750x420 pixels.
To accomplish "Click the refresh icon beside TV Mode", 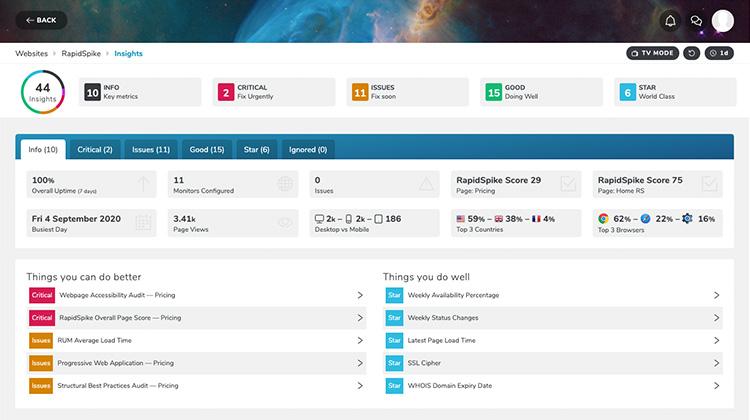I will (691, 53).
